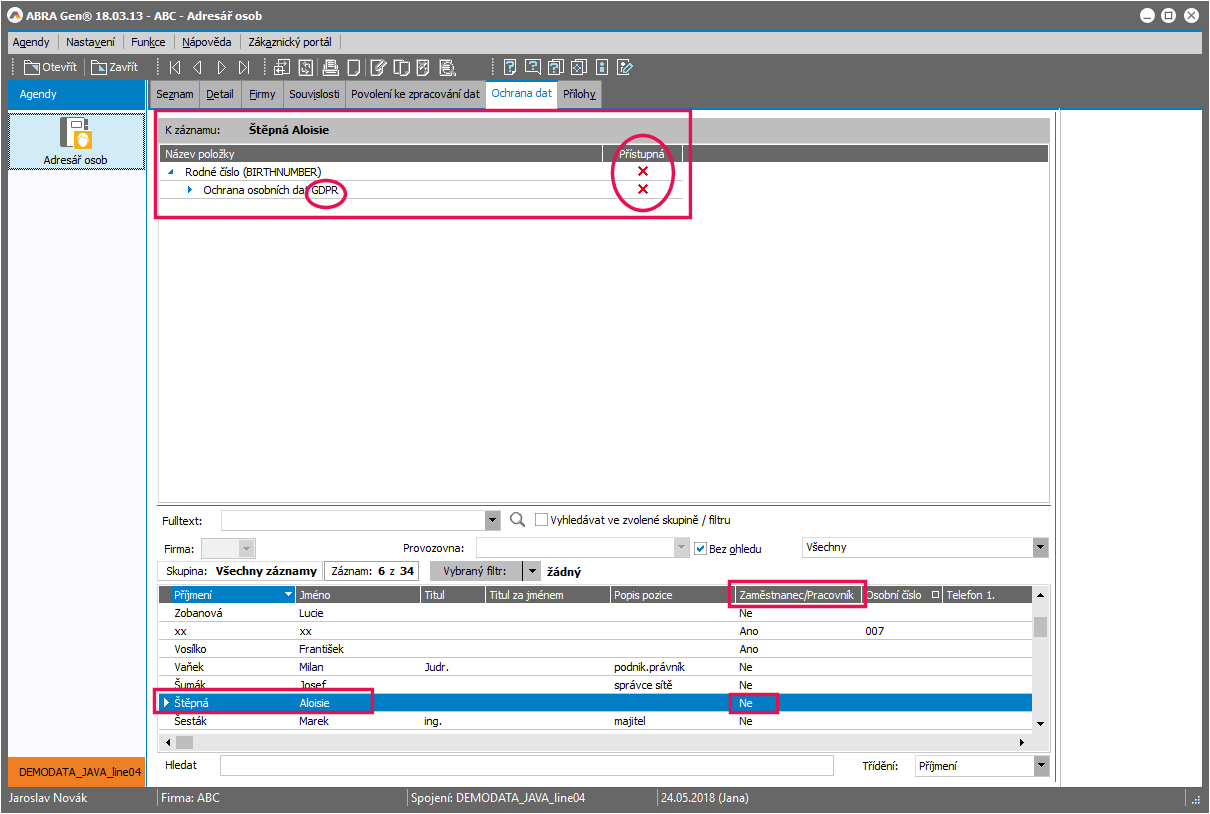Uncheck the 'Bez ohledu' checkbox

[x=701, y=548]
